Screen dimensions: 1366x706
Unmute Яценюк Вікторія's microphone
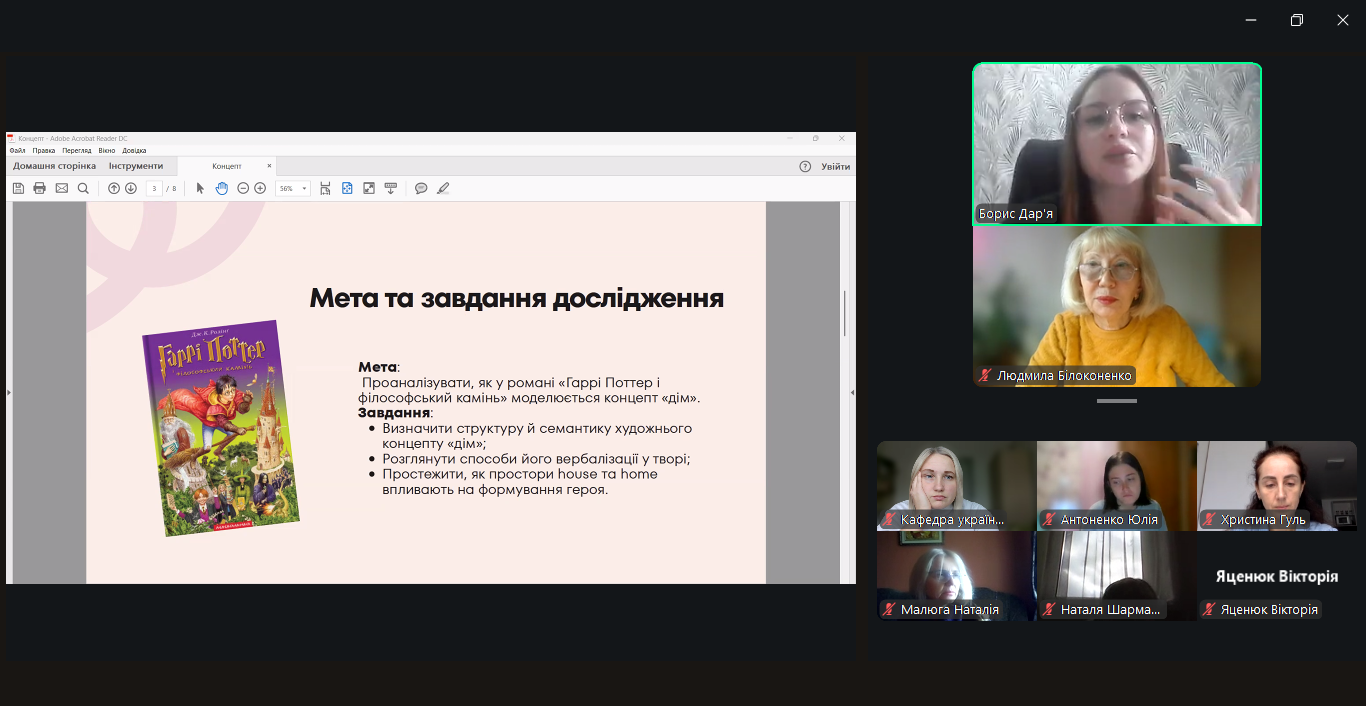1211,609
